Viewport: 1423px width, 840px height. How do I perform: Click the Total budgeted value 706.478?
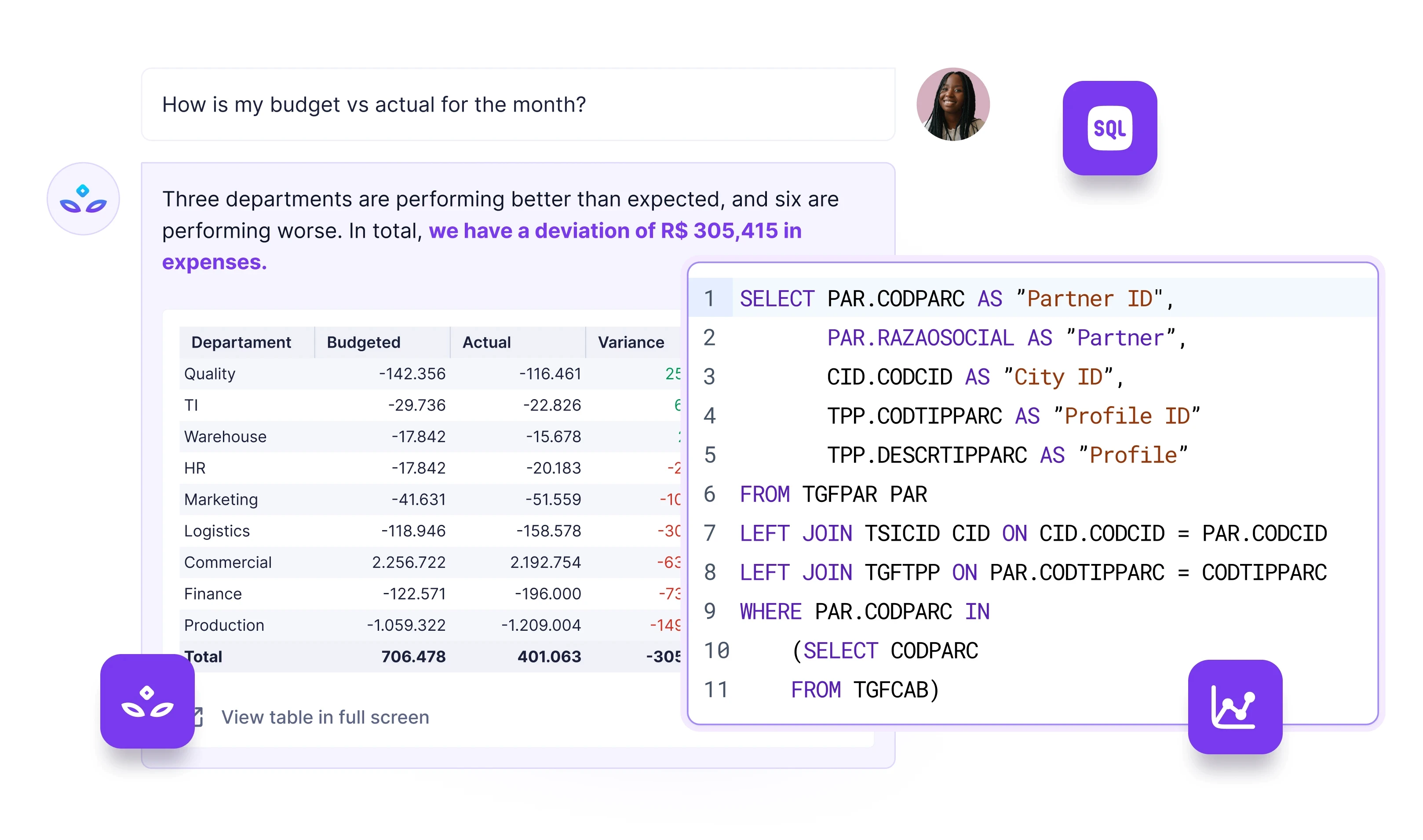click(413, 656)
